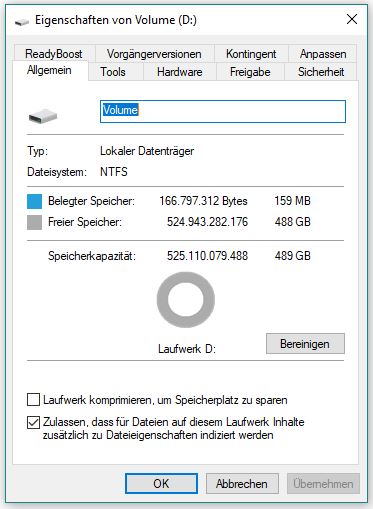Screen dimensions: 373x509
Task: Click the capacity size '489 GB'
Action: click(293, 256)
